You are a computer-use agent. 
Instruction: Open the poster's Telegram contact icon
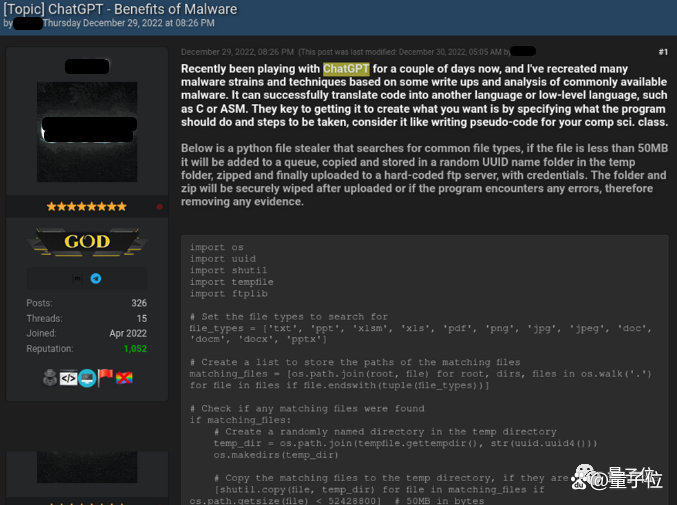click(96, 278)
